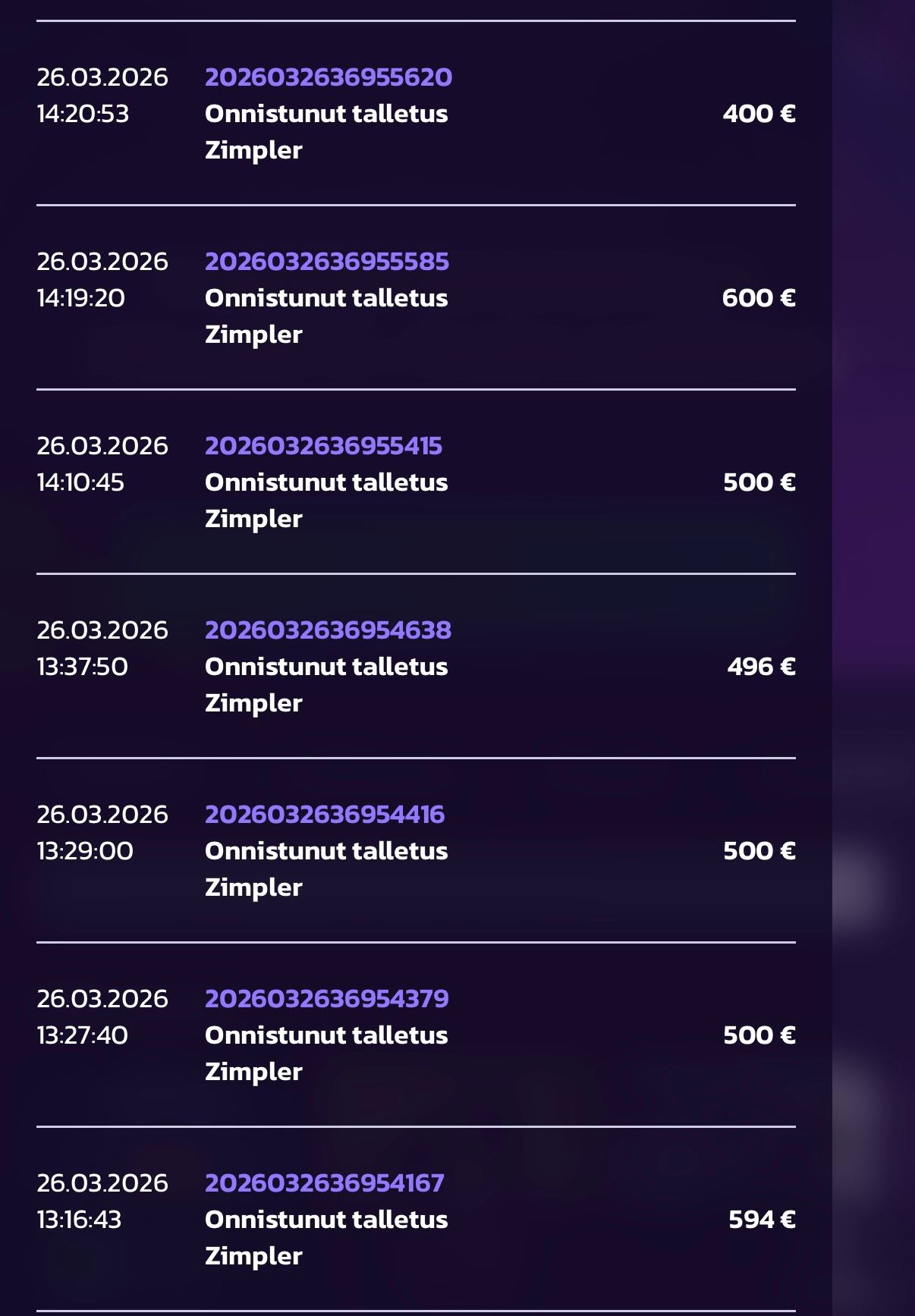Image resolution: width=915 pixels, height=1316 pixels.
Task: Select the 594 € deposit amount
Action: [x=762, y=1220]
